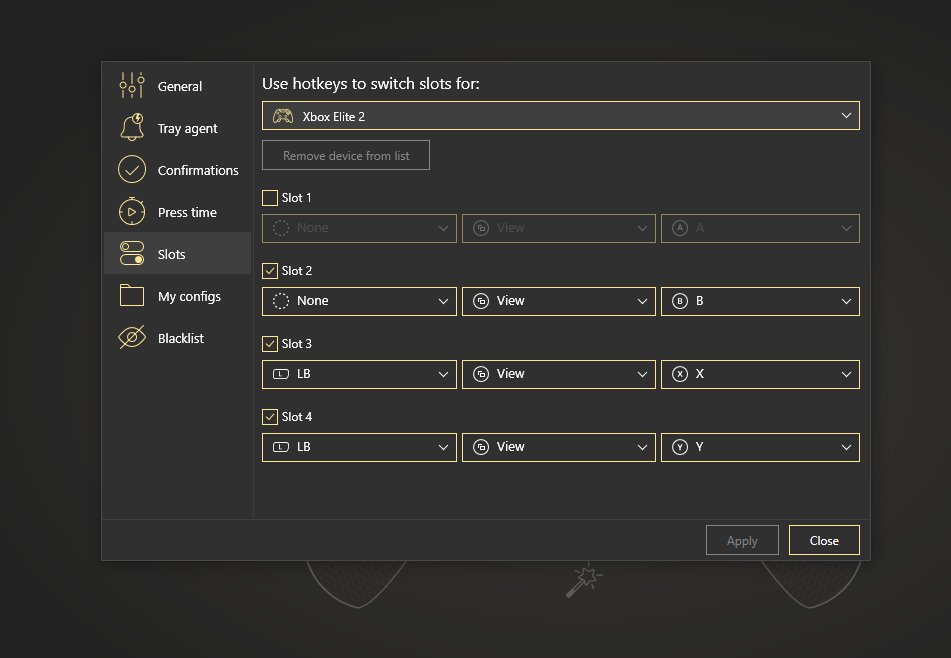
Task: Open Slot 4 dropdown showing Y button
Action: (x=760, y=447)
